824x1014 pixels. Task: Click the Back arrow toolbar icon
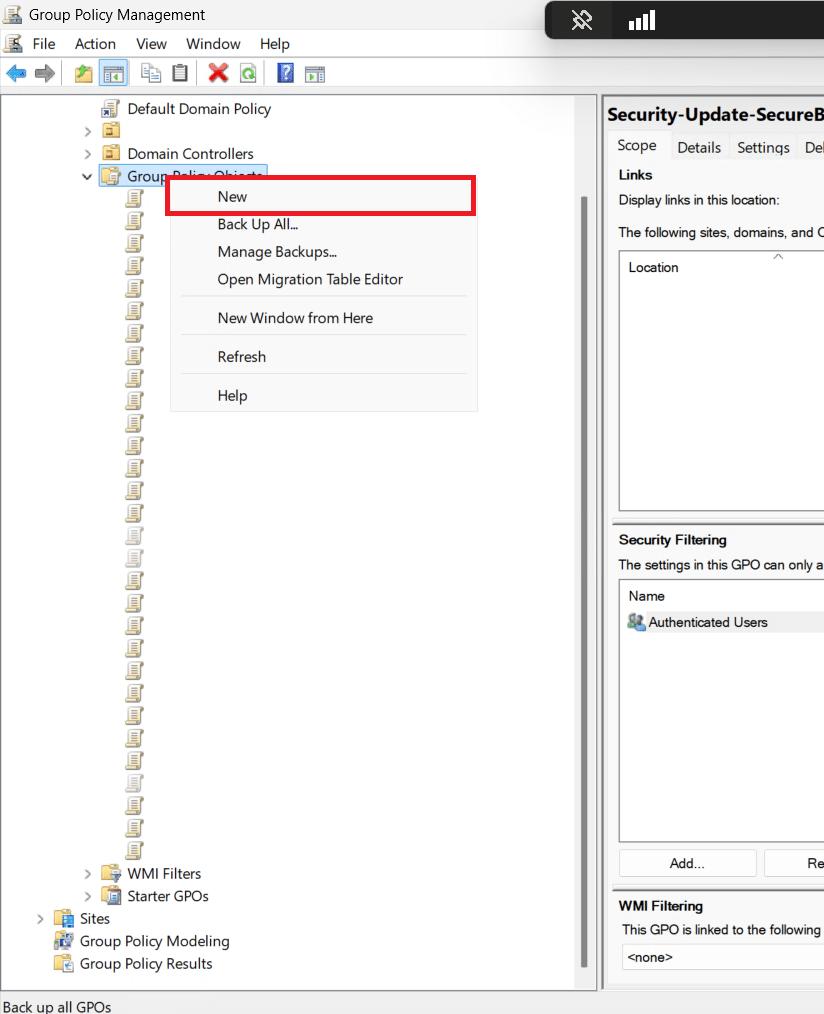[16, 73]
